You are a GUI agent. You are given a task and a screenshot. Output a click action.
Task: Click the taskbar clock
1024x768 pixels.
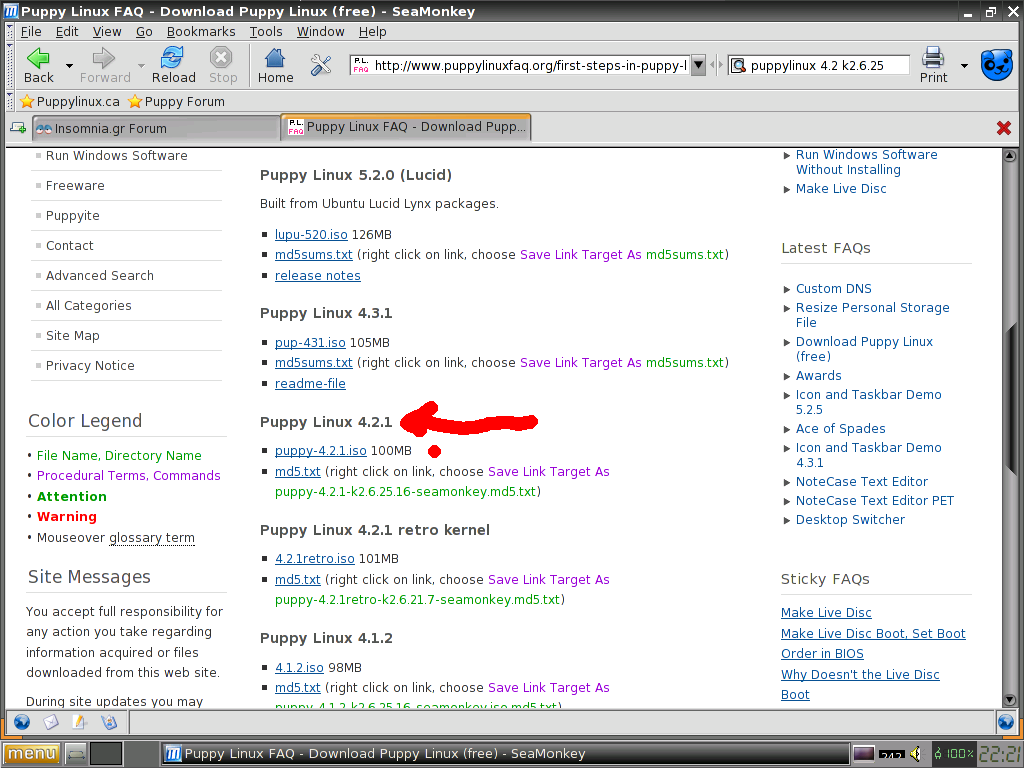coord(1000,754)
